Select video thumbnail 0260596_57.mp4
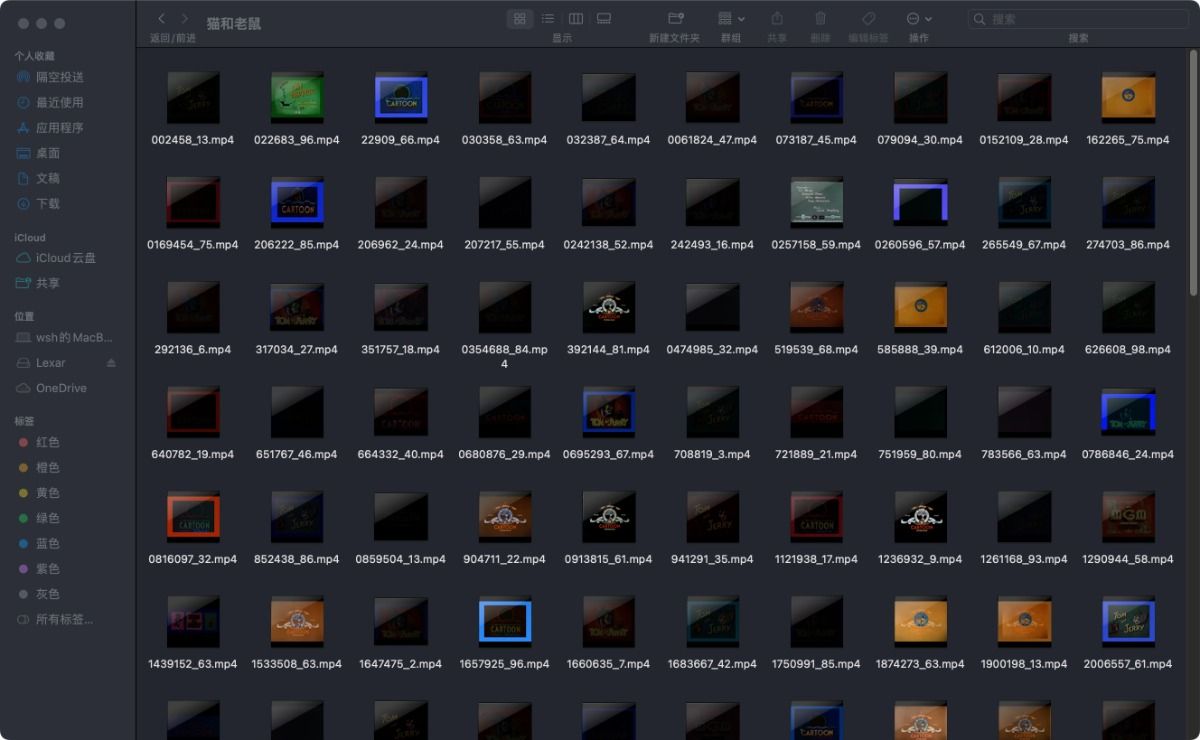 (920, 202)
